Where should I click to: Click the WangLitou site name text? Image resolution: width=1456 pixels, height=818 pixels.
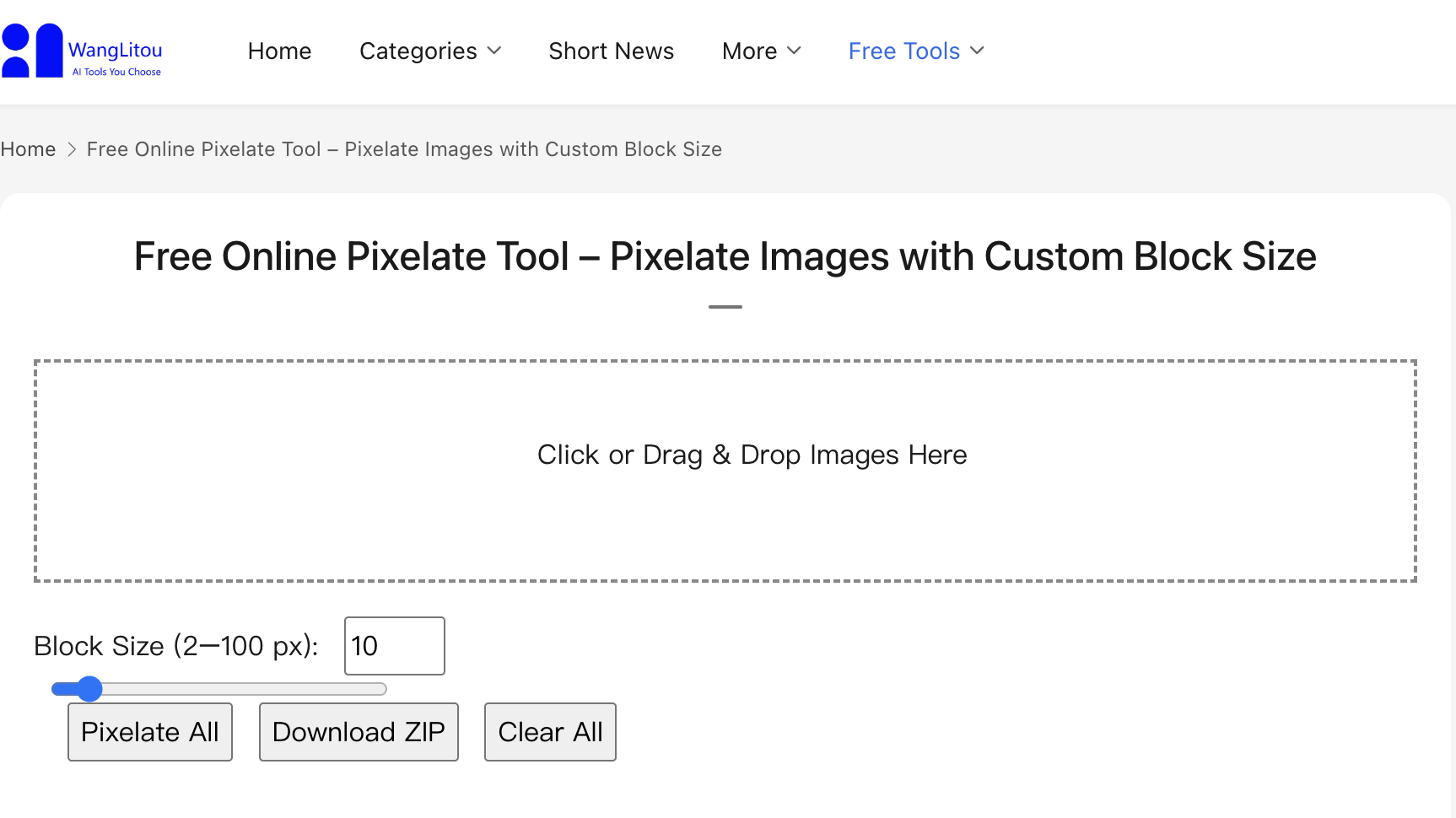coord(116,50)
